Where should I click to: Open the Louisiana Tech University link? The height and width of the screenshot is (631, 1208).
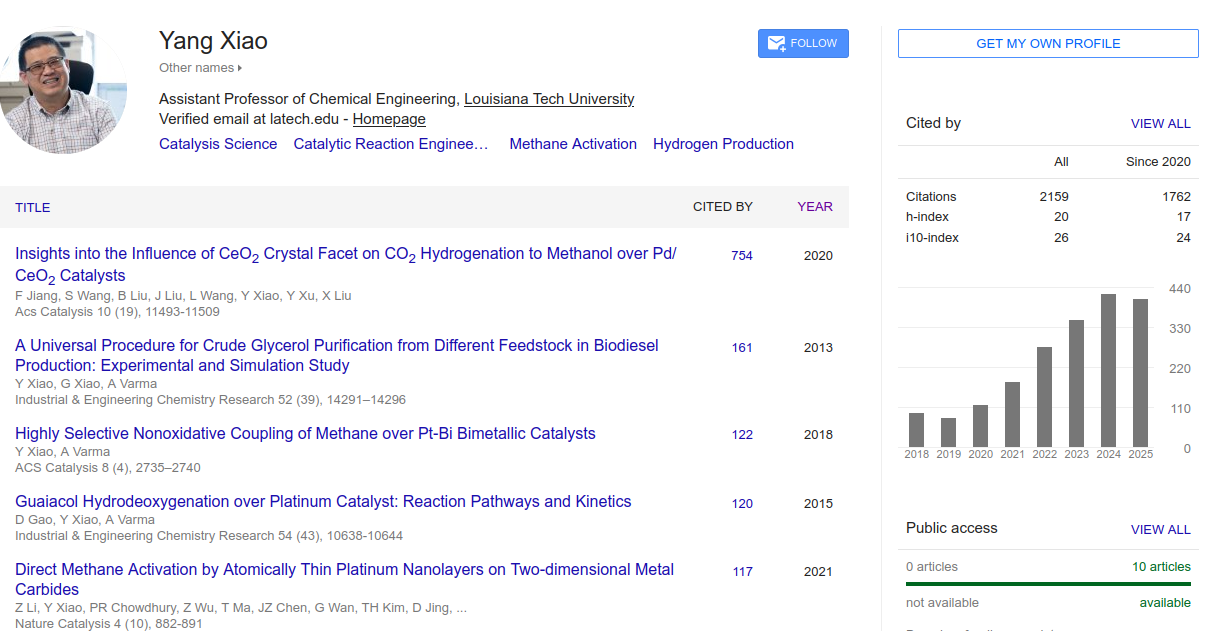(548, 99)
